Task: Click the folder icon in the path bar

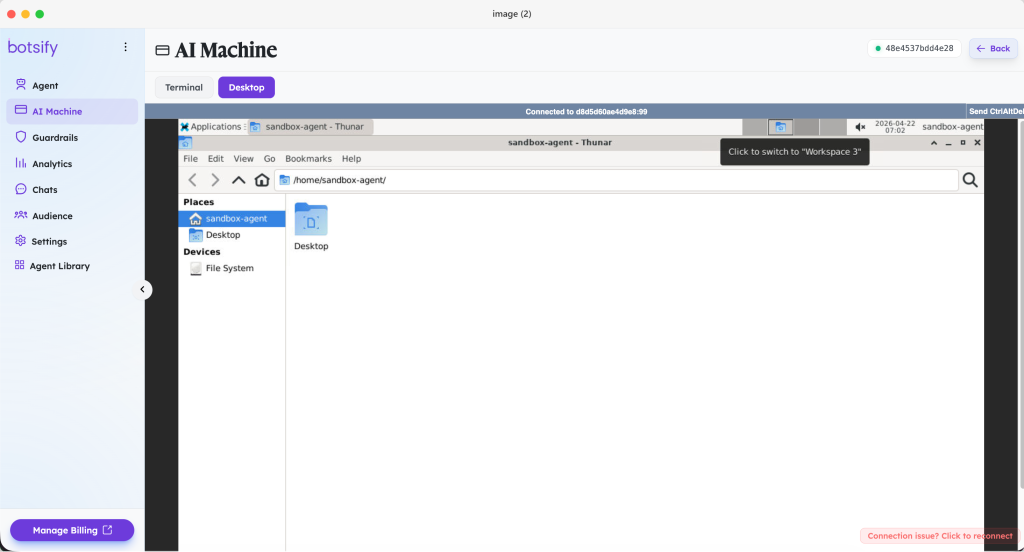Action: [284, 180]
